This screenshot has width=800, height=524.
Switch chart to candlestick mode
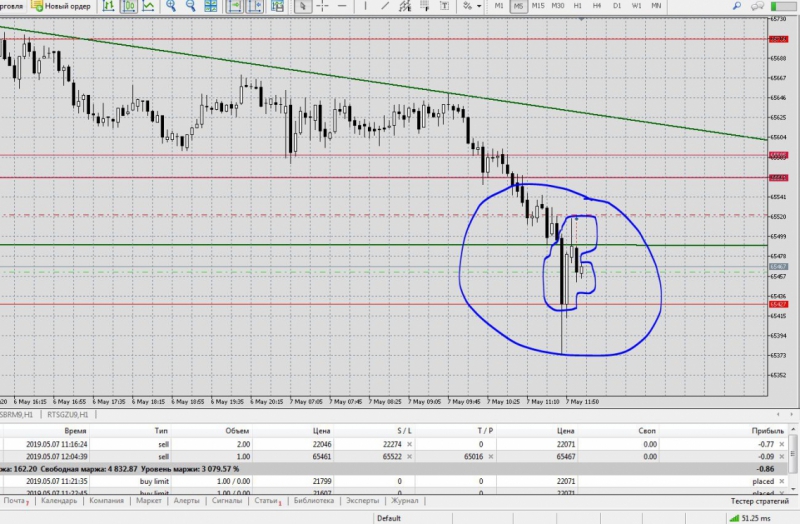click(129, 6)
